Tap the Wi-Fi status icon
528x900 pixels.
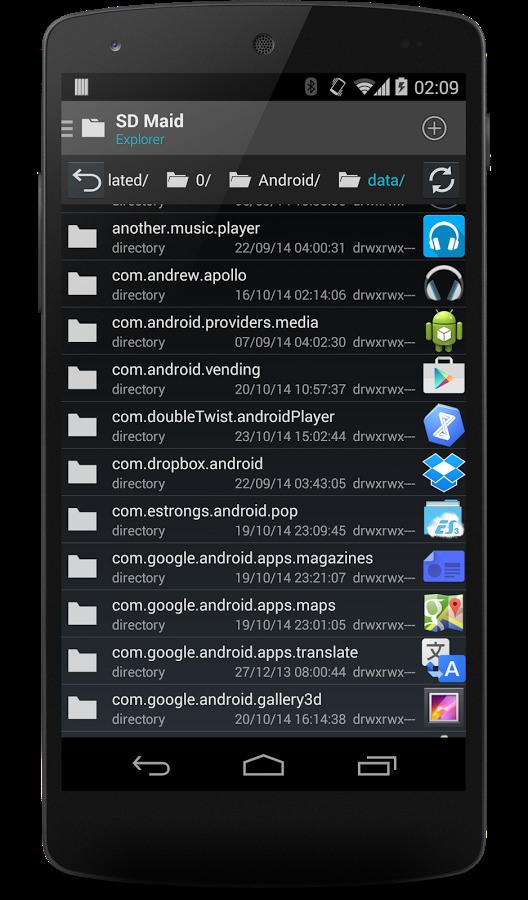(x=364, y=87)
